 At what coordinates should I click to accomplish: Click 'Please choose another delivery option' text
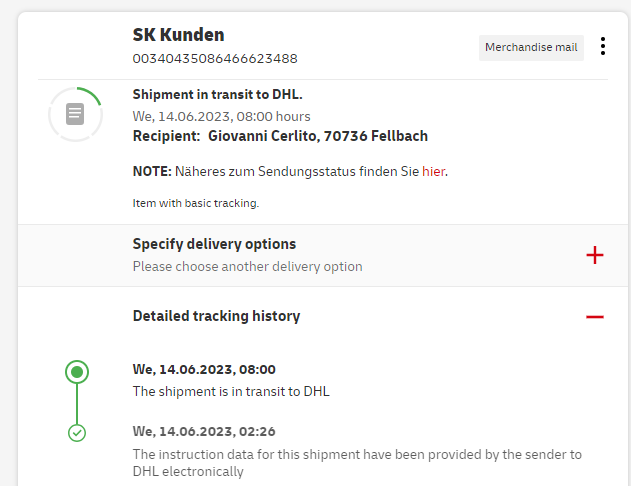[x=247, y=267]
